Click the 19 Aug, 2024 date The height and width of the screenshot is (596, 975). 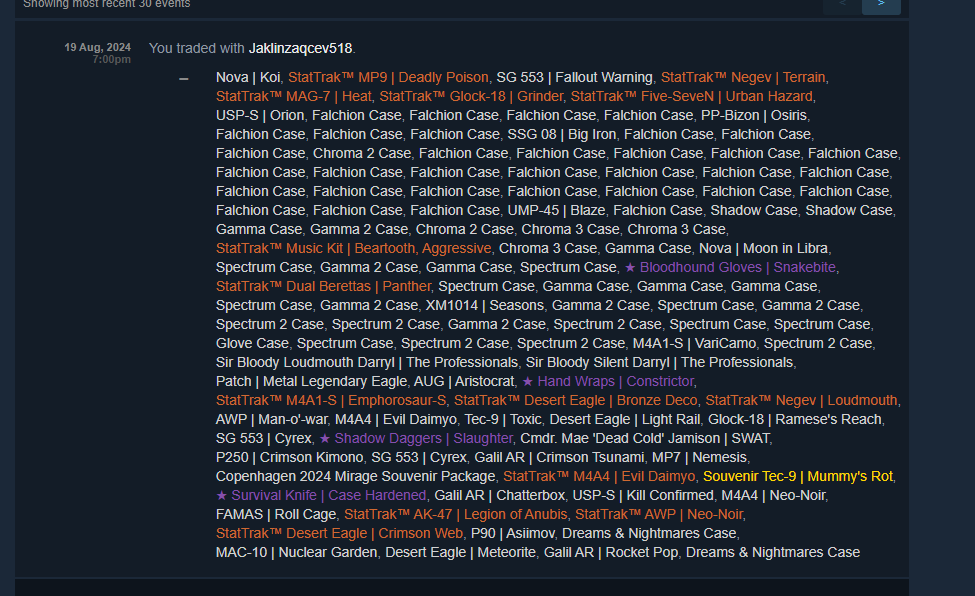[x=98, y=47]
